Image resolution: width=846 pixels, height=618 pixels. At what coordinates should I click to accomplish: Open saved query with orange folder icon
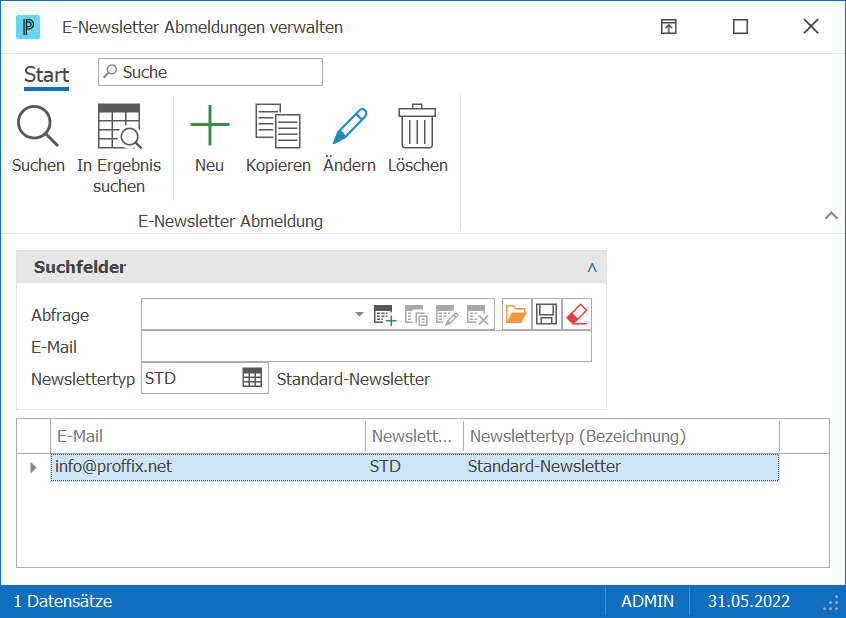coord(516,314)
